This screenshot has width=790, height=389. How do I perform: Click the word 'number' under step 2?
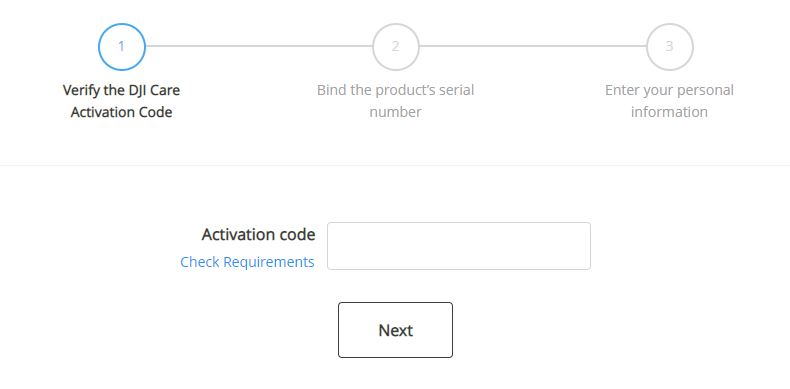[x=396, y=112]
